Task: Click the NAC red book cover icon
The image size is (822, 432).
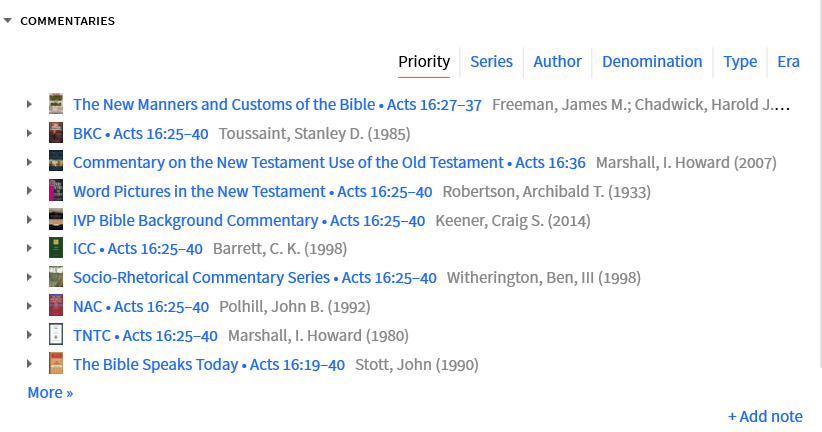Action: (x=56, y=306)
